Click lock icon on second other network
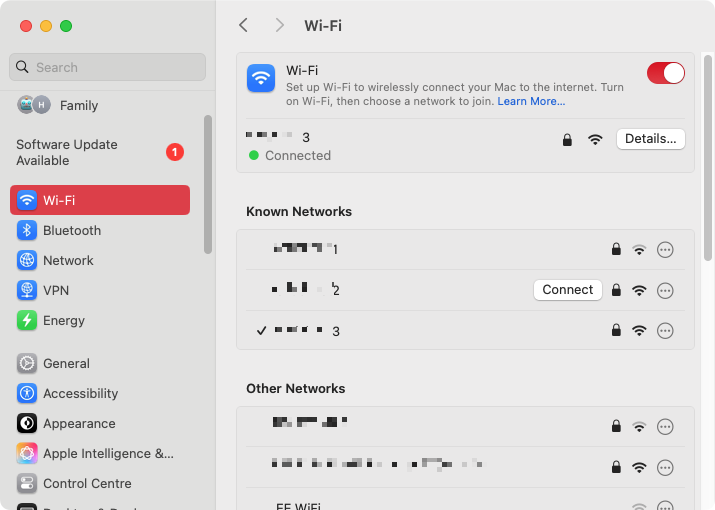Image resolution: width=715 pixels, height=510 pixels. (x=616, y=467)
